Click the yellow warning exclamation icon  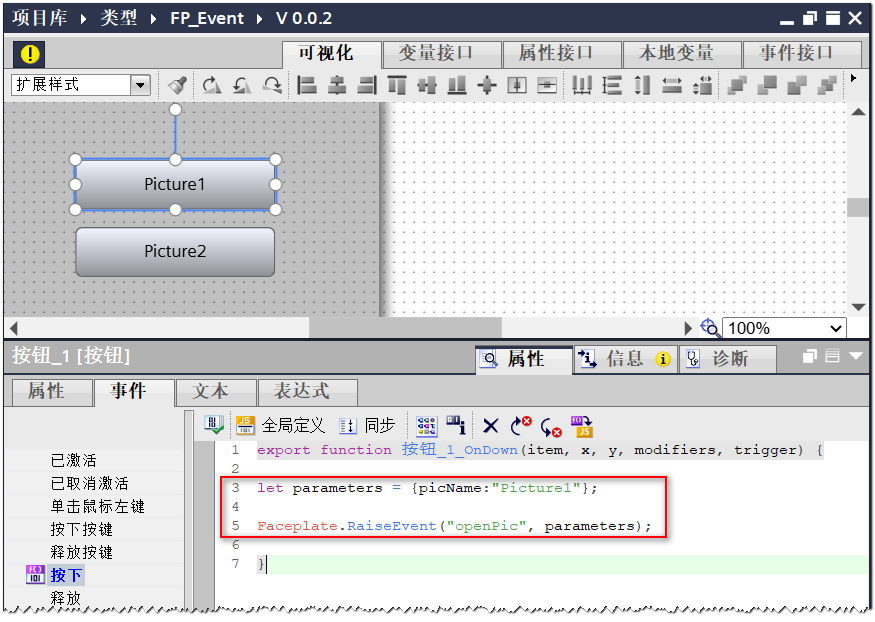click(x=31, y=54)
